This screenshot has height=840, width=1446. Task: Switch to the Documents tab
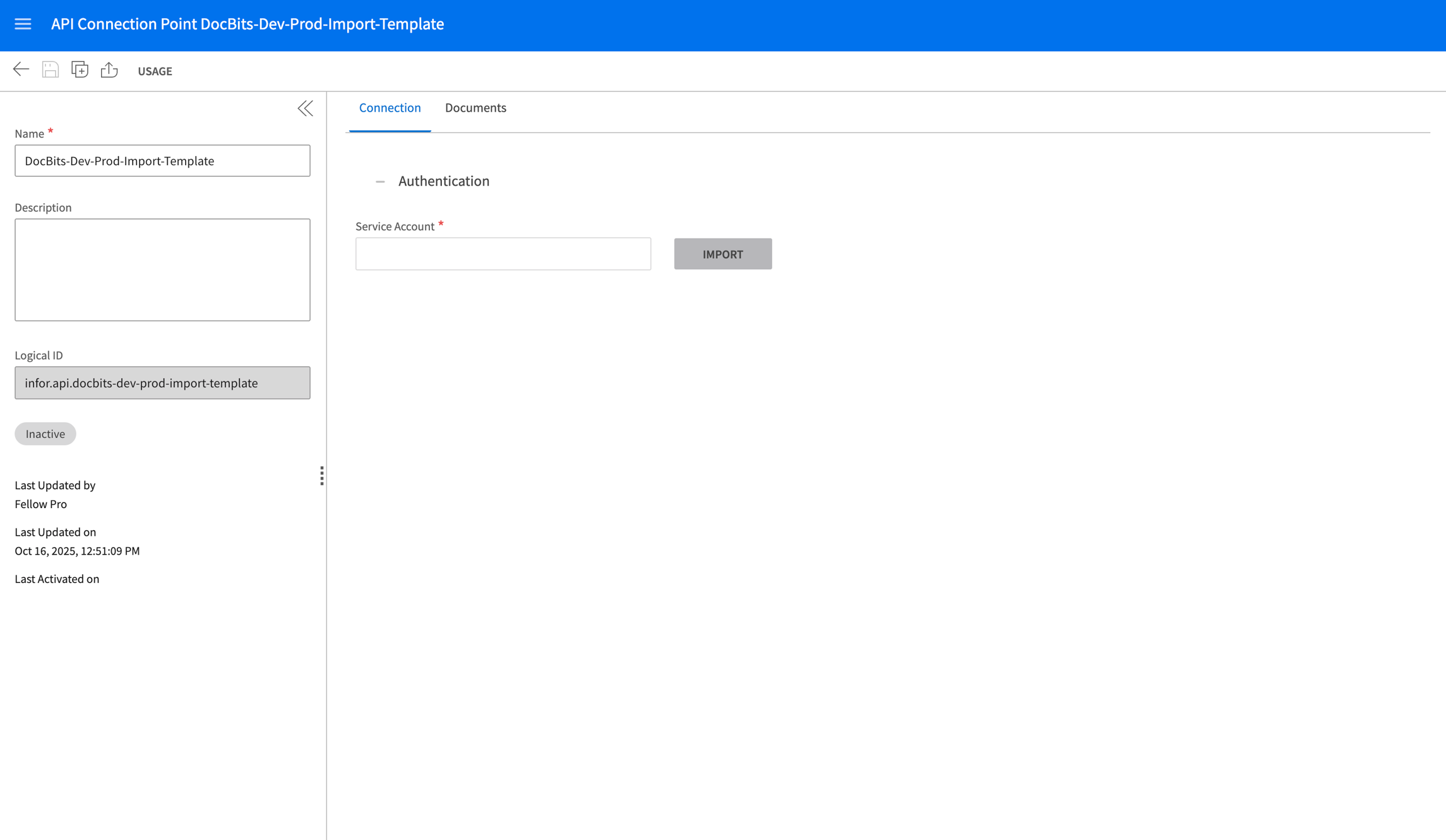(475, 108)
